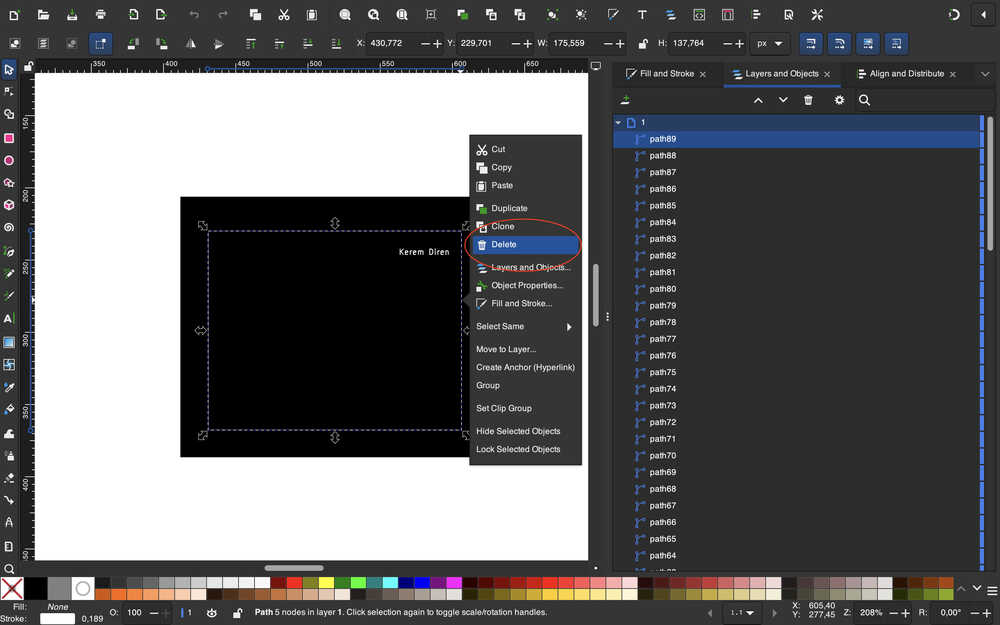This screenshot has width=1000, height=625.
Task: Open the px units dropdown
Action: pyautogui.click(x=770, y=43)
